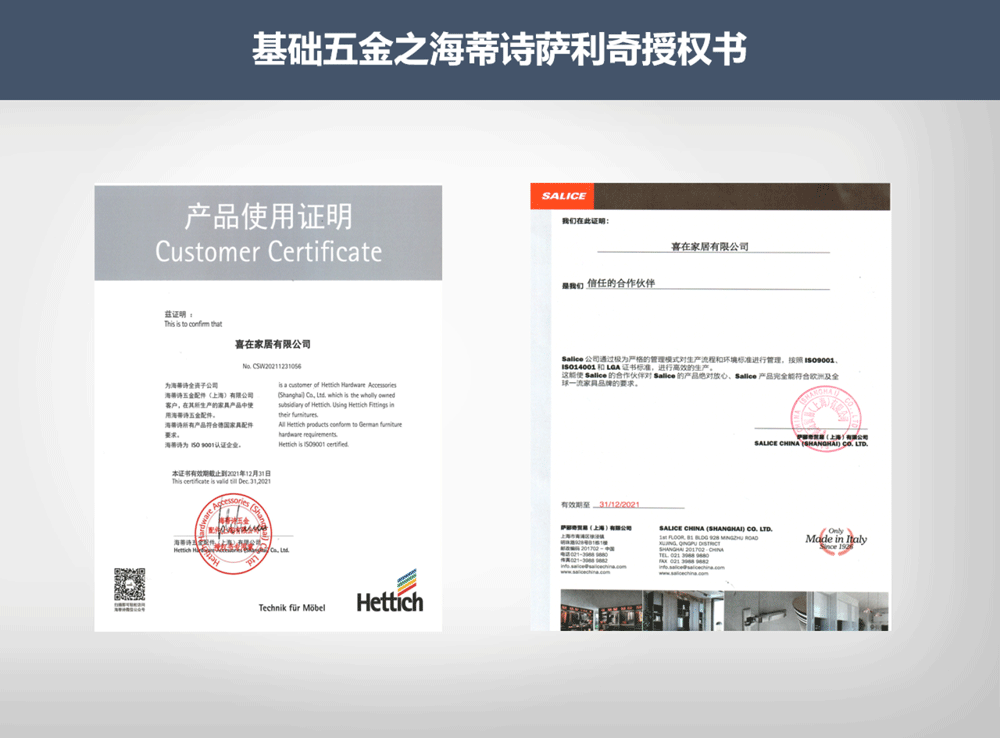This screenshot has height=738, width=1000.
Task: Click 'Hettich is ISO9001 certified' line
Action: click(313, 445)
